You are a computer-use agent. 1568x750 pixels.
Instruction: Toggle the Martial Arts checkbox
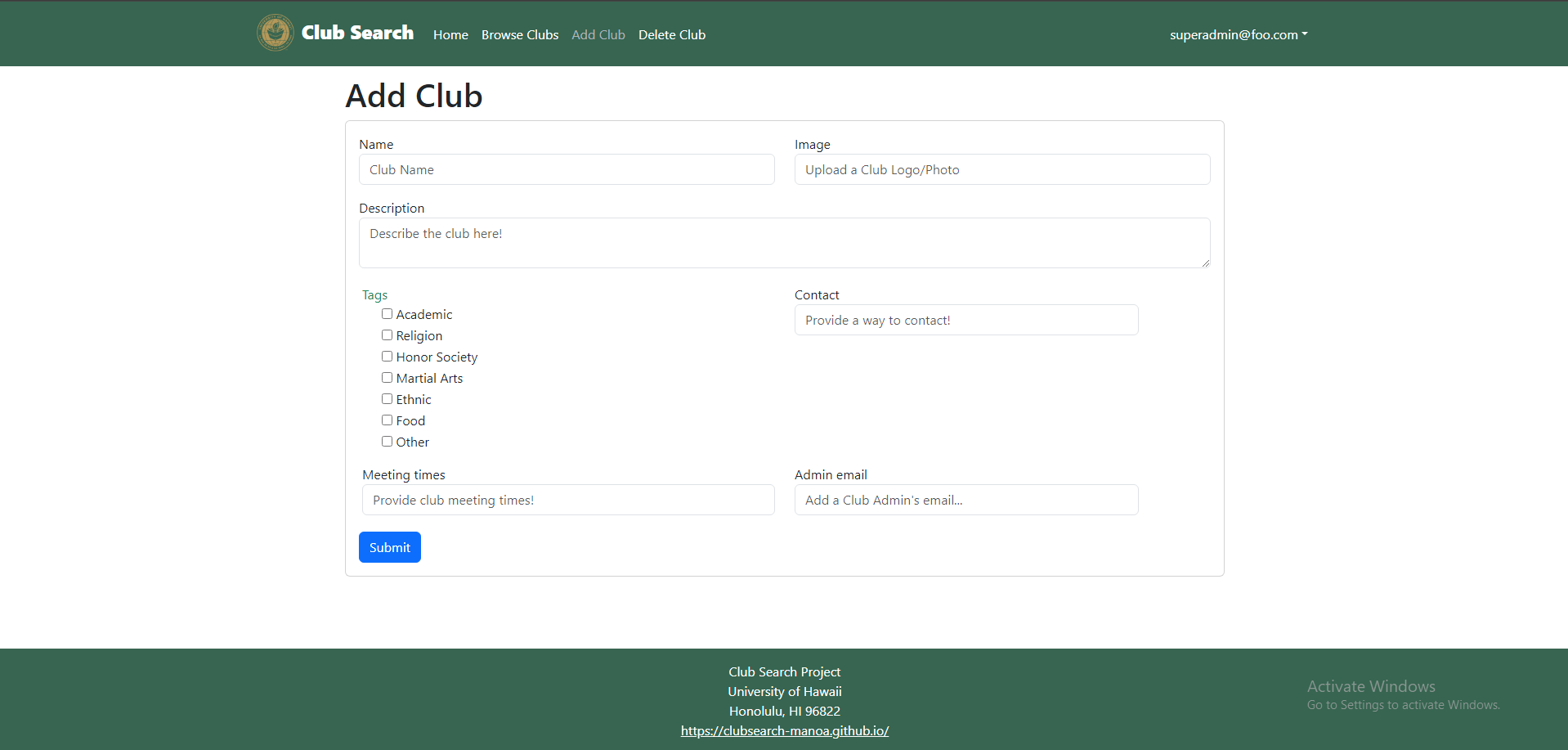coord(387,378)
